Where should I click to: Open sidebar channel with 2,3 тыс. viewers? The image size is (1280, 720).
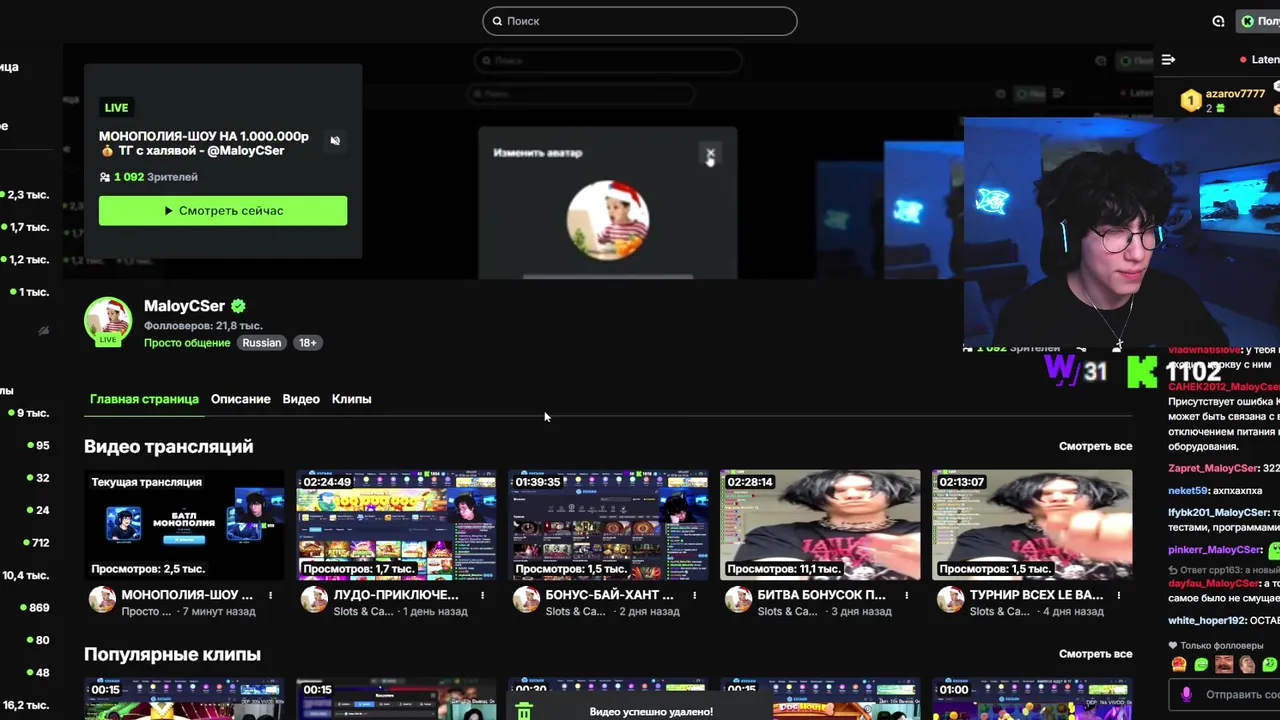26,195
